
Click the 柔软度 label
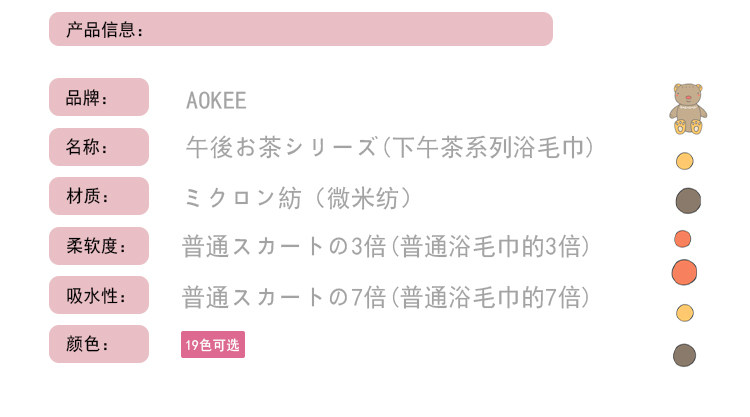point(99,246)
